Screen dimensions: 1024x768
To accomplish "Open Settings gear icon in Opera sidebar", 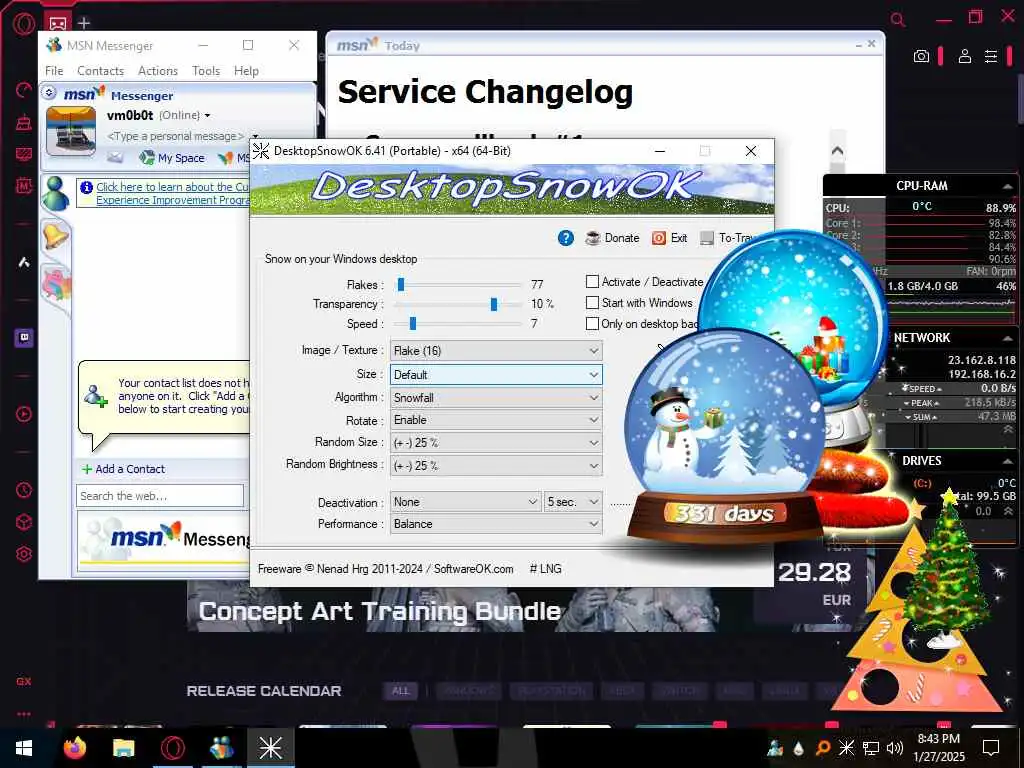I will [24, 554].
